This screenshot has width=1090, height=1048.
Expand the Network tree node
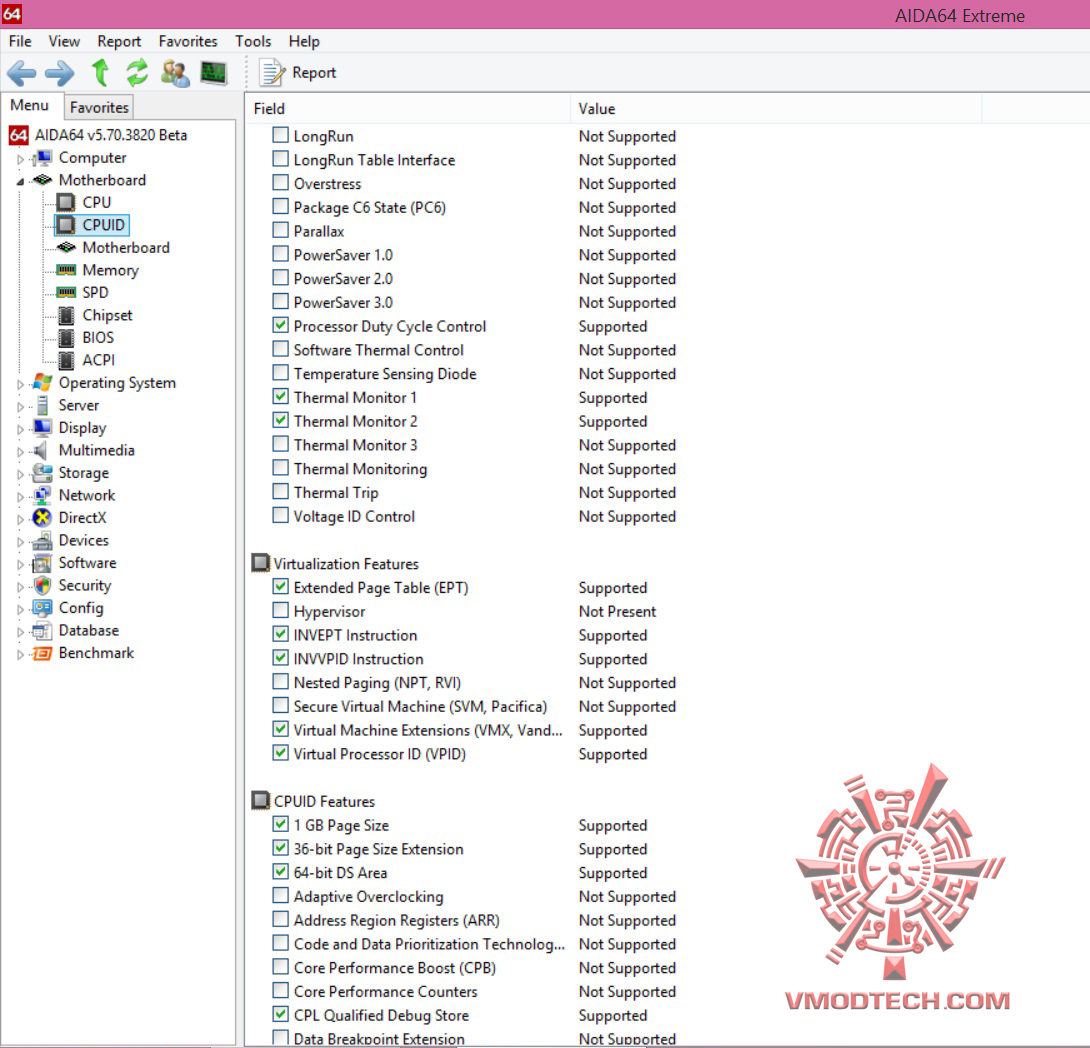point(20,496)
